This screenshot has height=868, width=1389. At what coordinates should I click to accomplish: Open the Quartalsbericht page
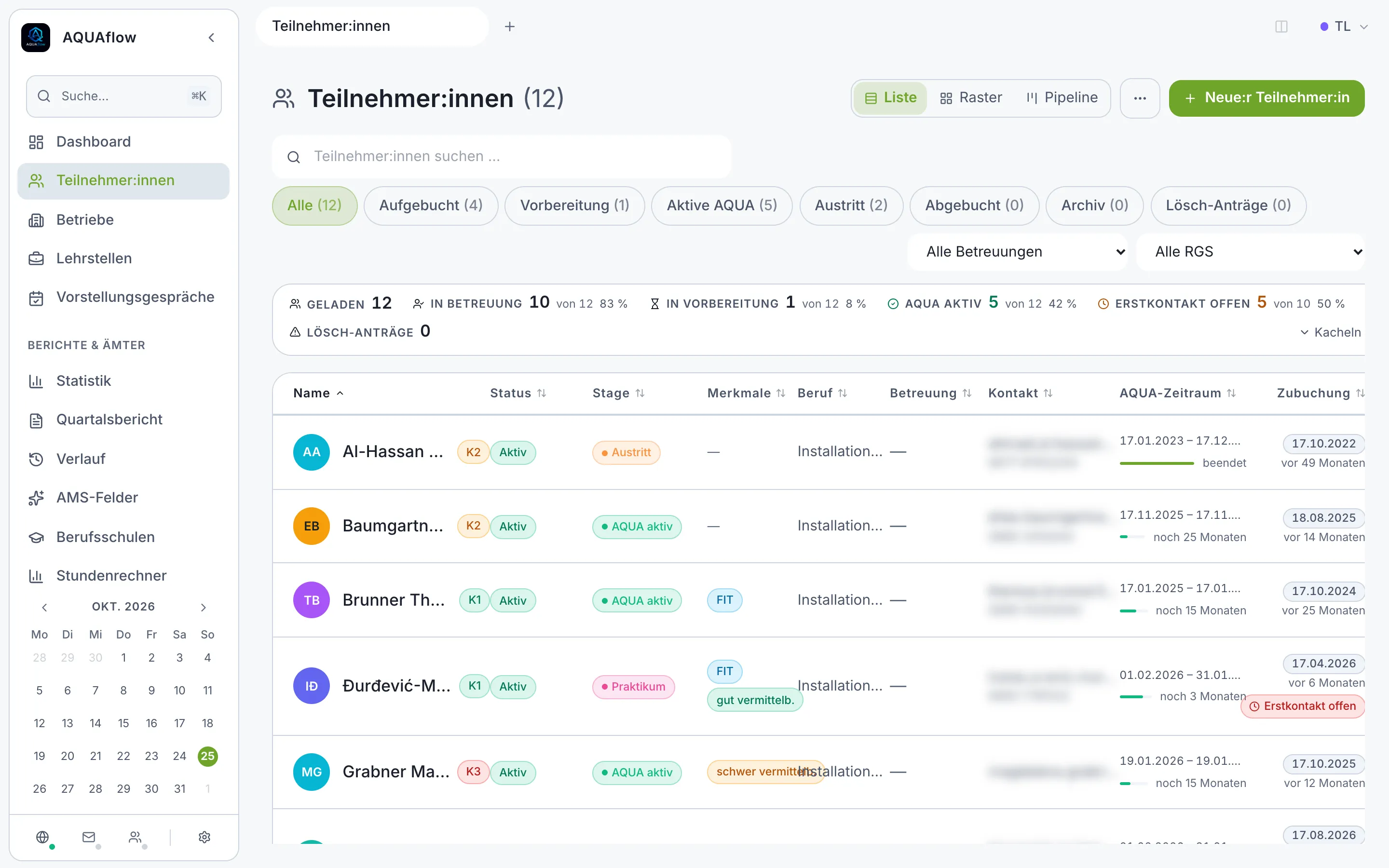pos(123,420)
